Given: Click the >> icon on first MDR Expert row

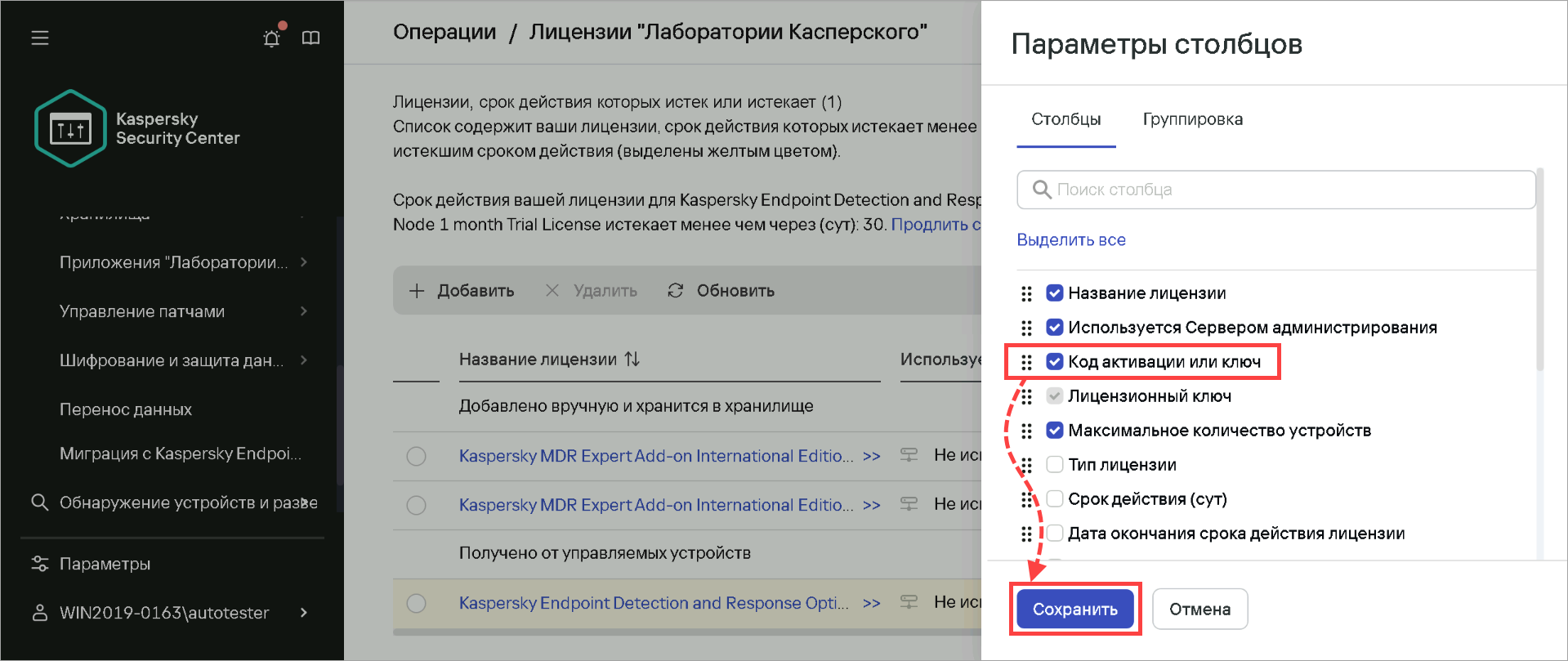Looking at the screenshot, I should coord(872,456).
